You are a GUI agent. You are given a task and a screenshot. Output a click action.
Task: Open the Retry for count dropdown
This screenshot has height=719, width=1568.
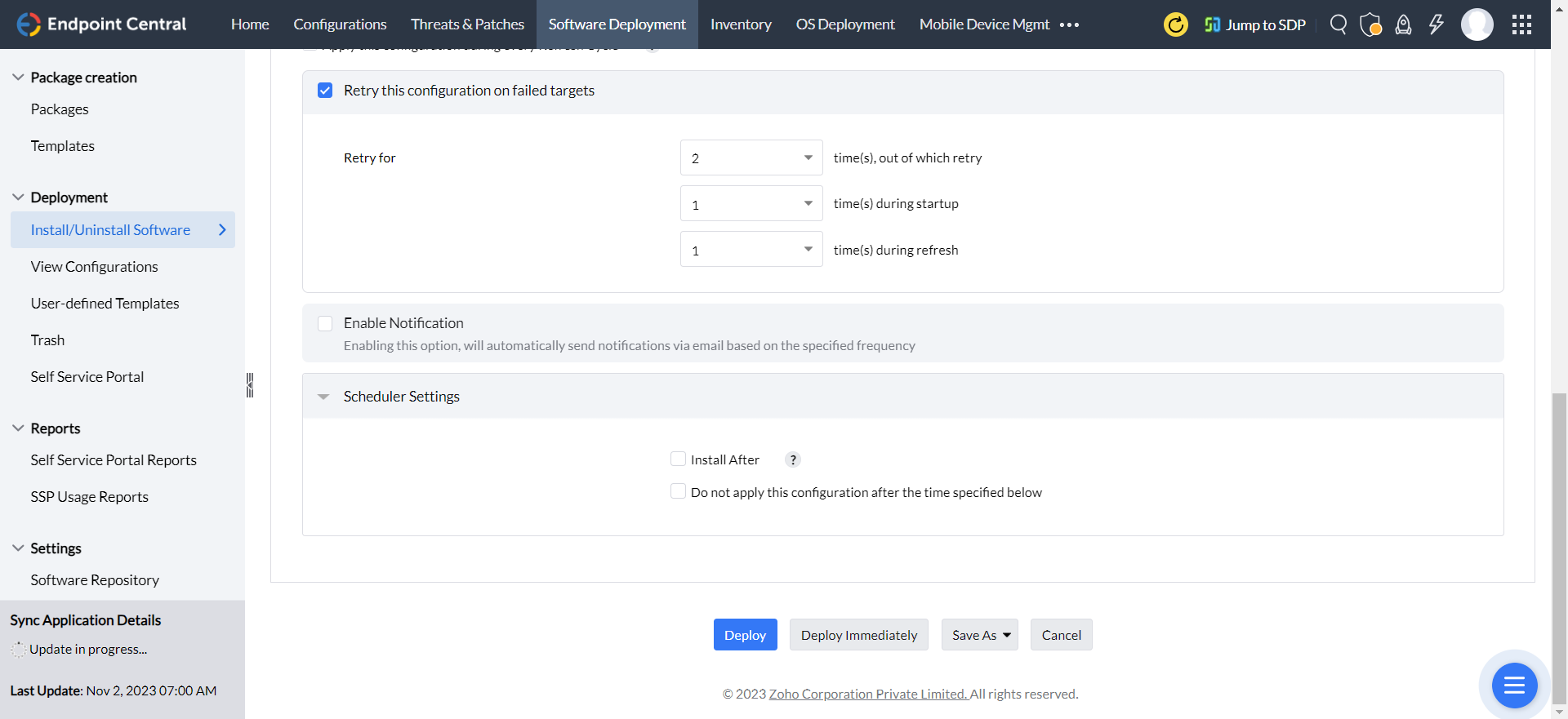pos(751,158)
